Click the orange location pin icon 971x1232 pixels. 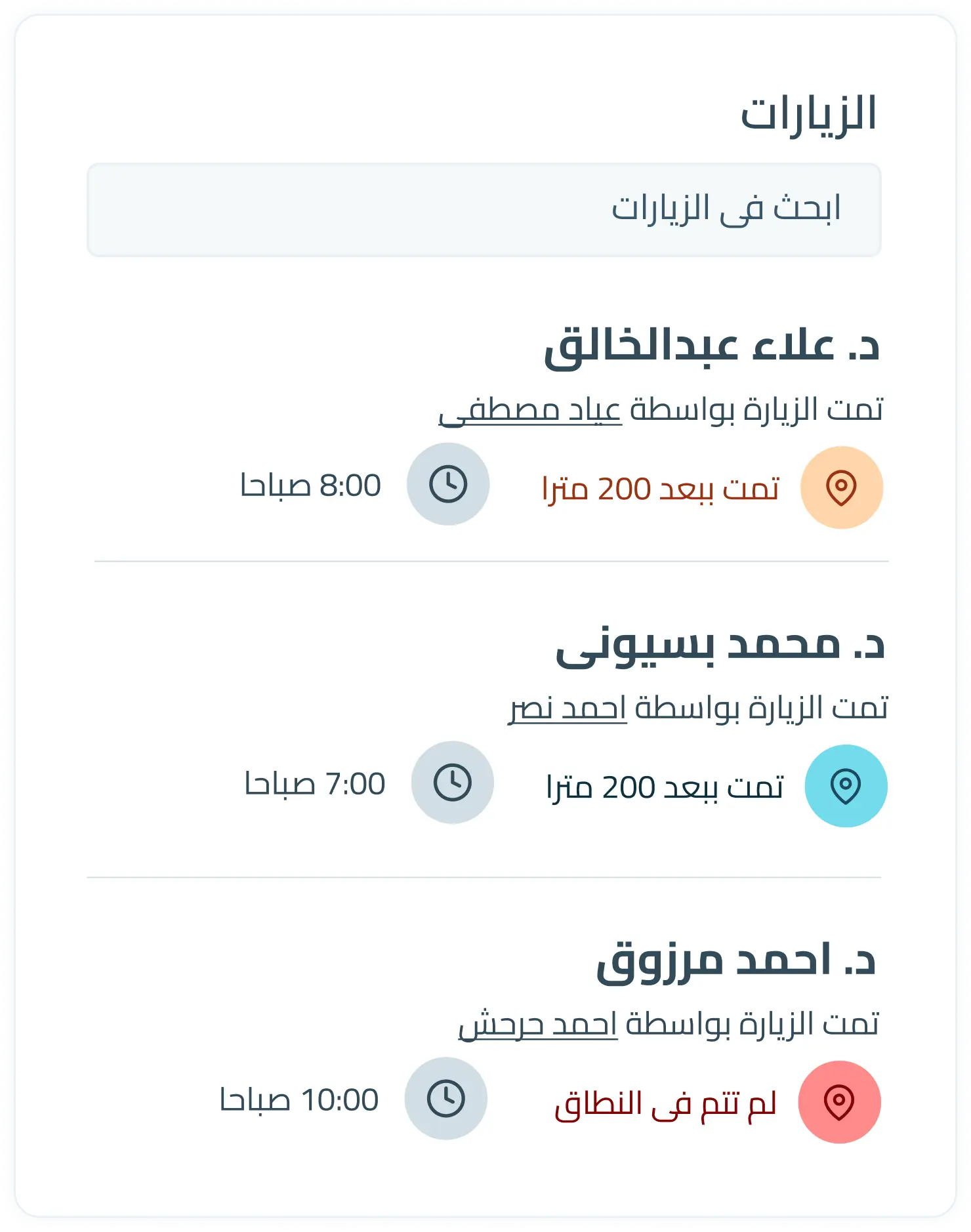[842, 487]
